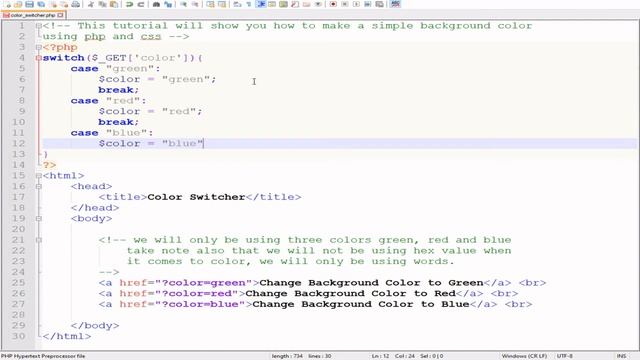Click inside switch($_GET['color']) code line
The image size is (640, 360).
(122, 58)
